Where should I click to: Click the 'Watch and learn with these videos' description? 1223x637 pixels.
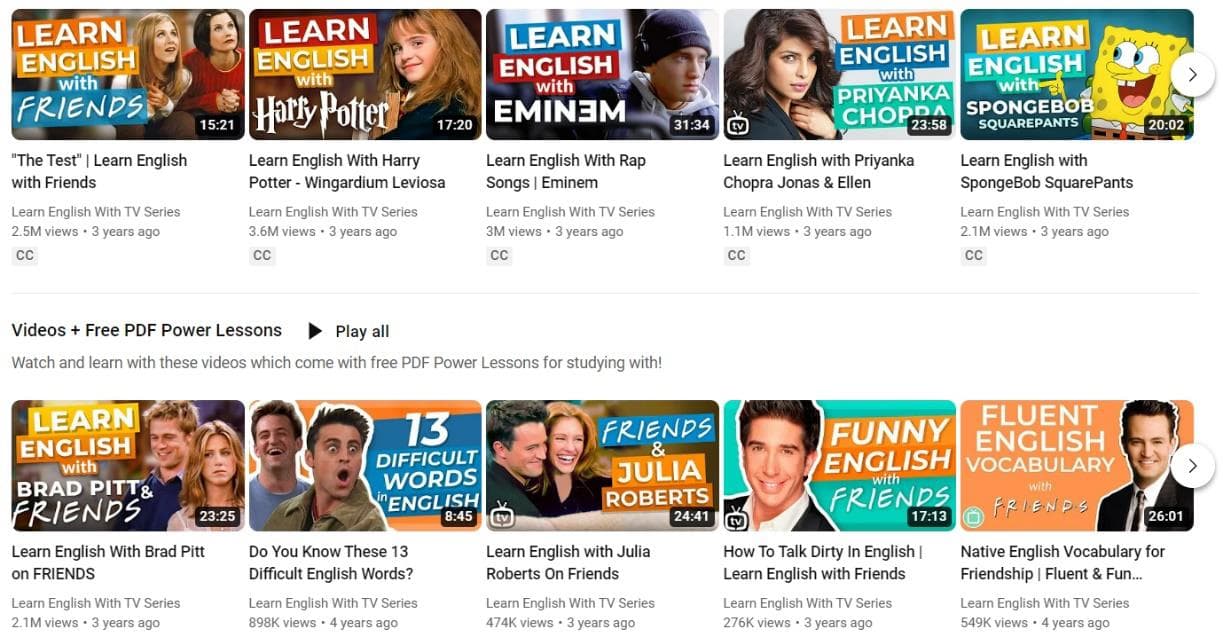click(x=337, y=362)
